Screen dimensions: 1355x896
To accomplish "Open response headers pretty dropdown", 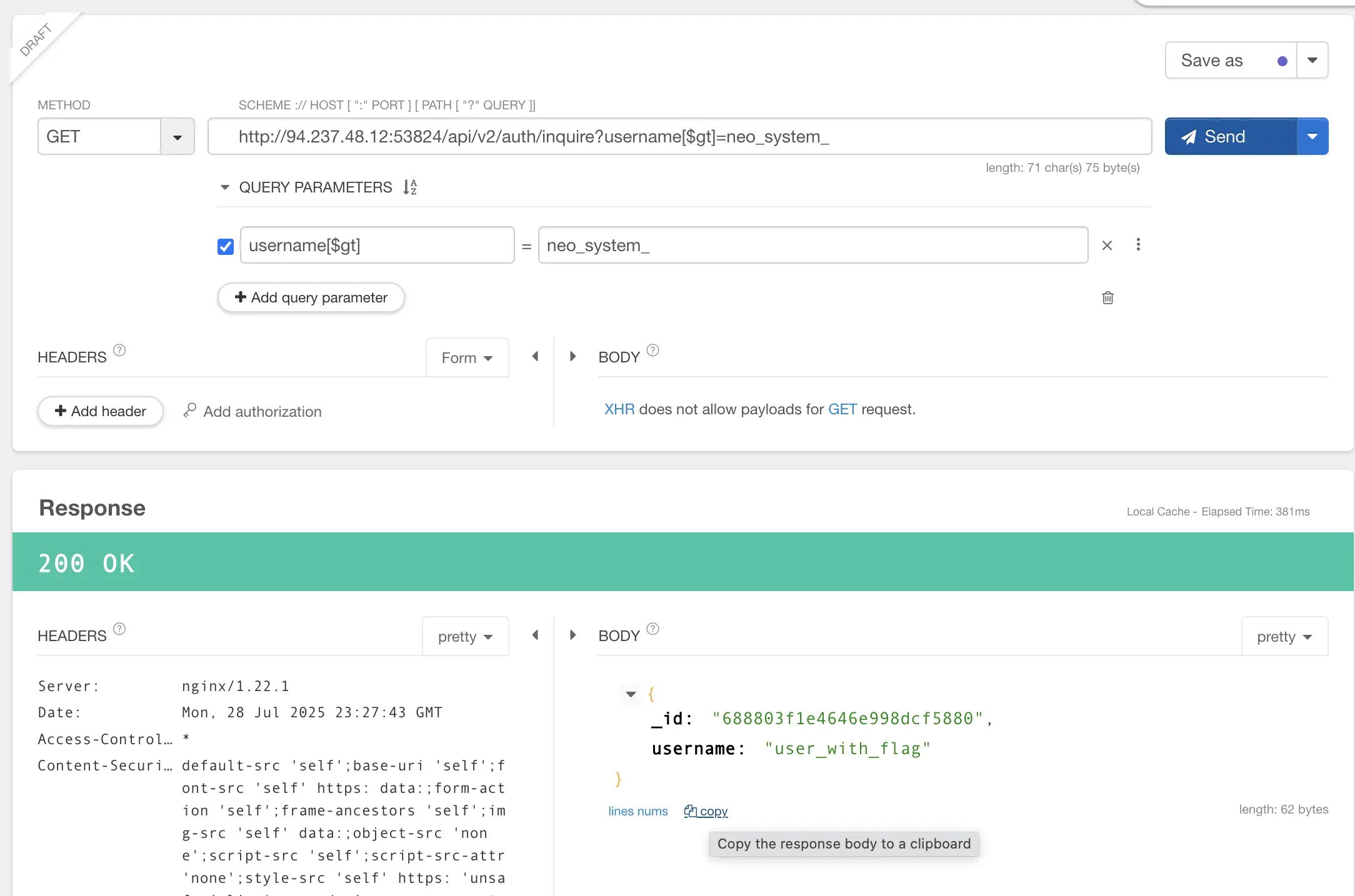I will click(x=466, y=636).
